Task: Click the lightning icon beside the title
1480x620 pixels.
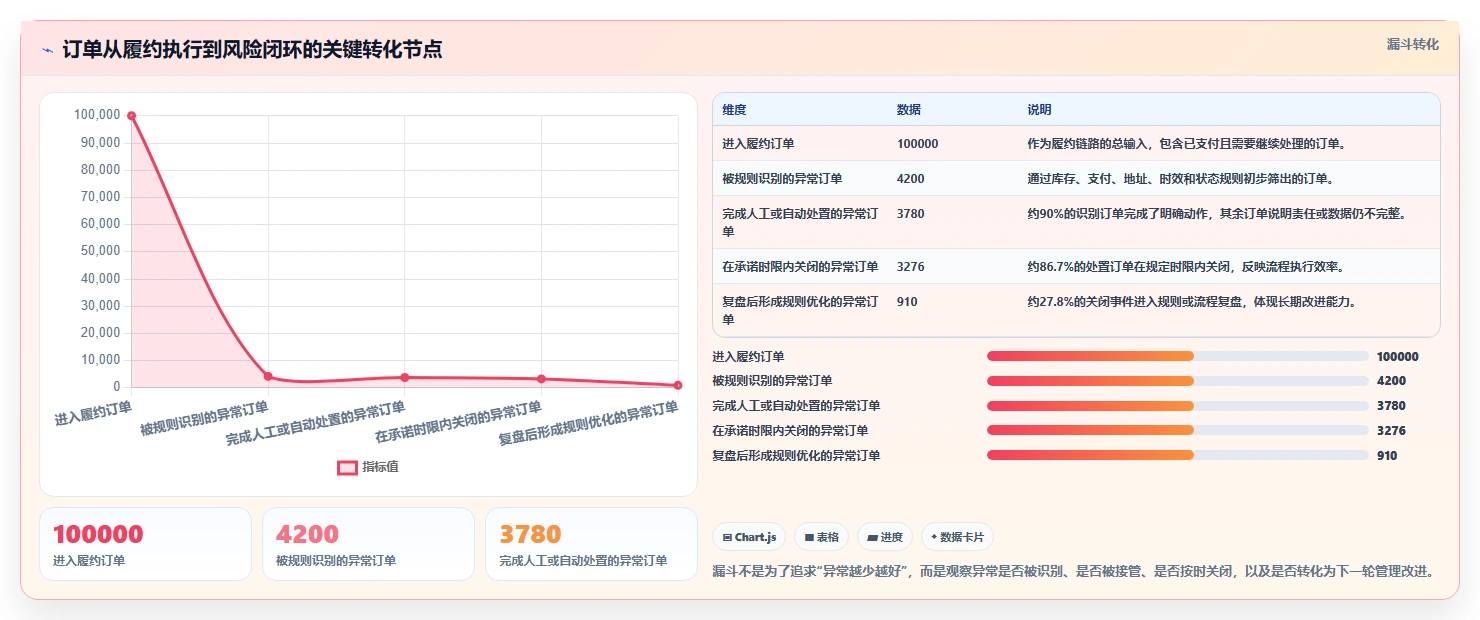Action: [x=47, y=50]
